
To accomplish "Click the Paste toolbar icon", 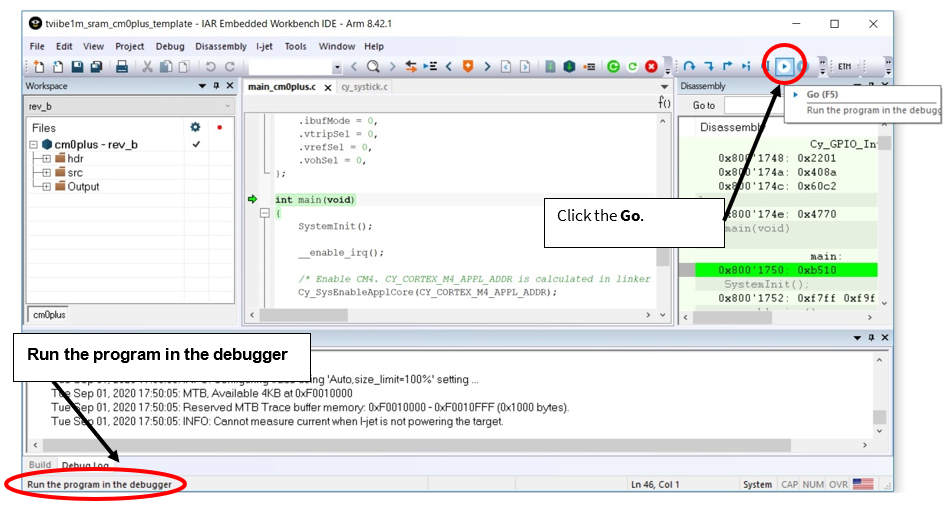I will pos(184,67).
